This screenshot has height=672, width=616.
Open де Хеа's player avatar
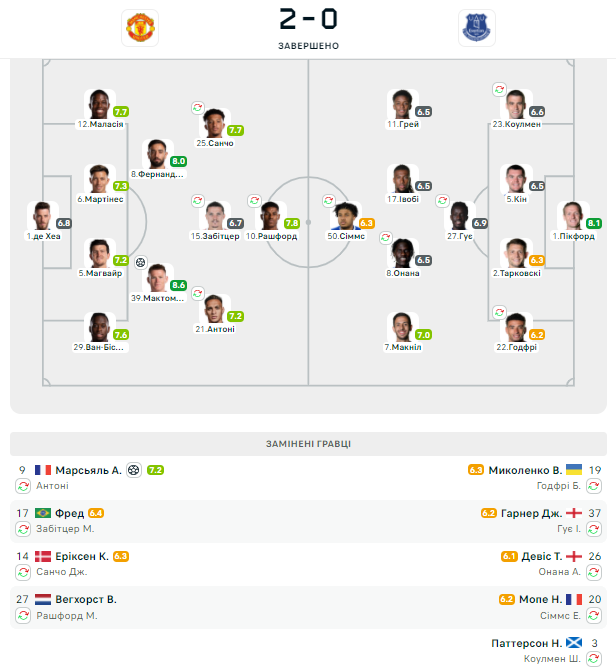pos(41,216)
